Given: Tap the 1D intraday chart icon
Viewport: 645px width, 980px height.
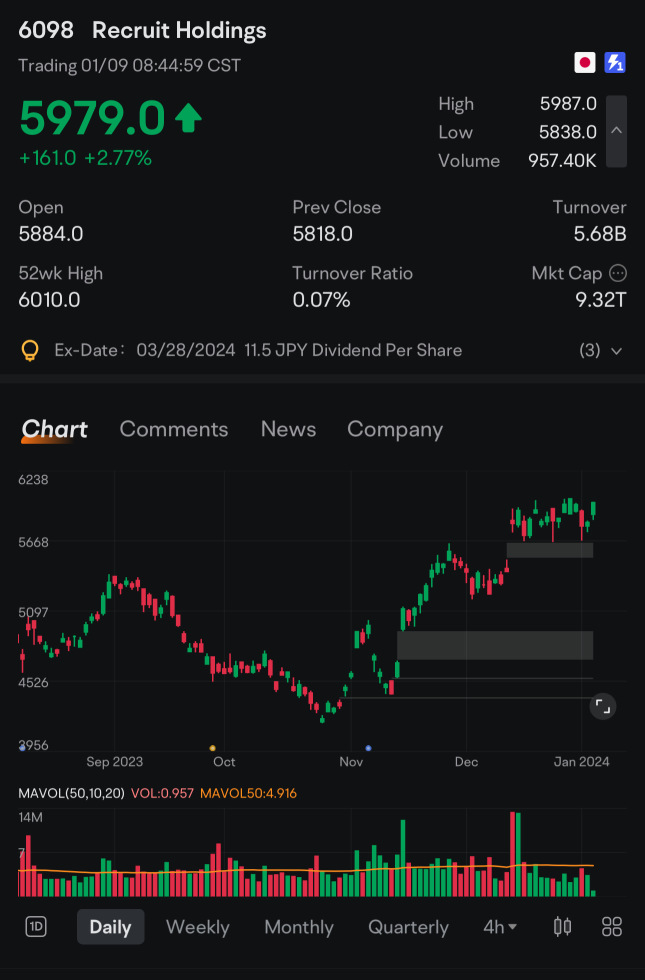Looking at the screenshot, I should (36, 927).
